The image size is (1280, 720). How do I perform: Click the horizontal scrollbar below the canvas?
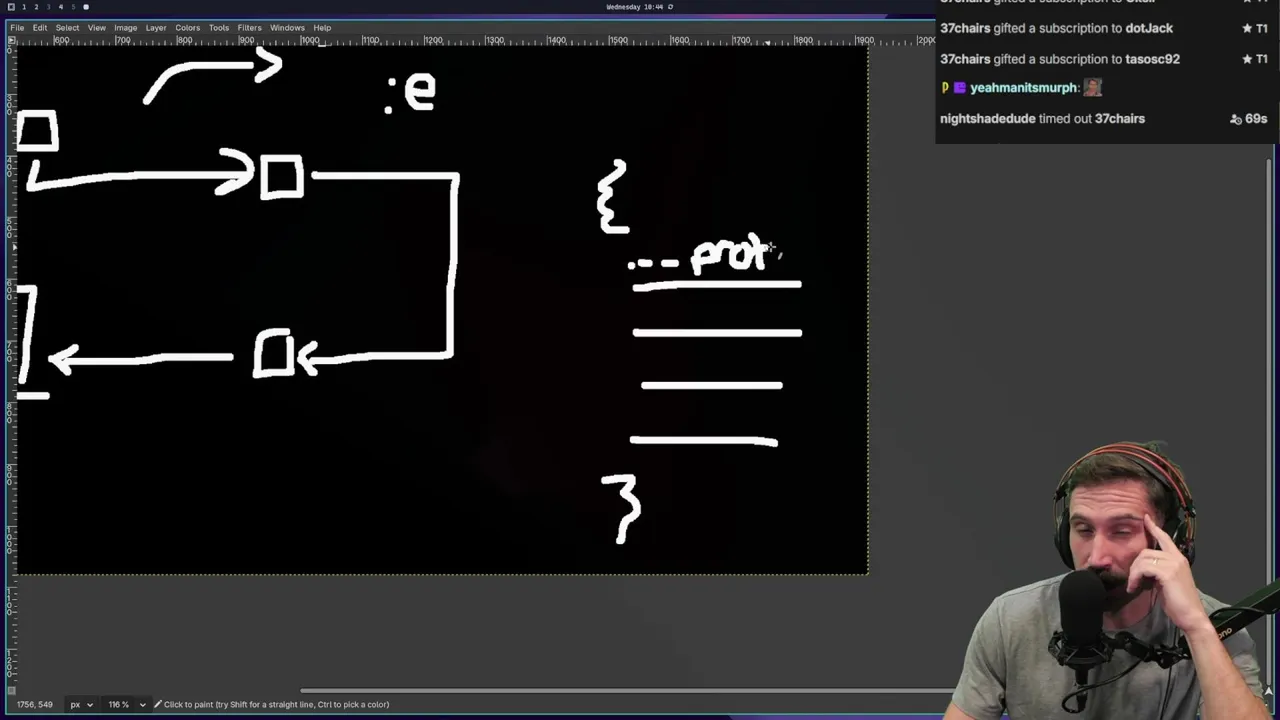(630, 690)
